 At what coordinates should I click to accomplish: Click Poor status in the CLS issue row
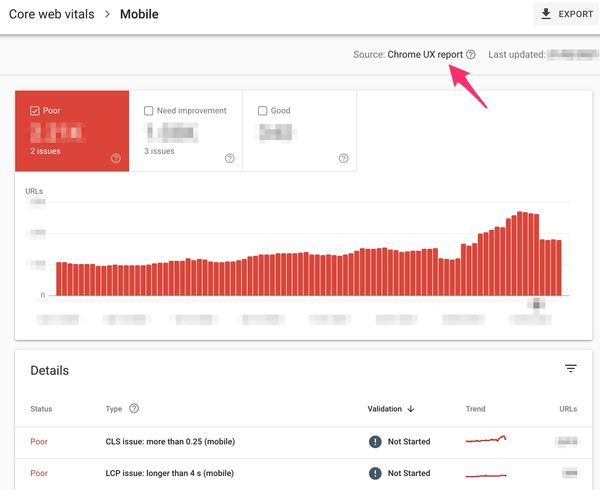(x=39, y=442)
